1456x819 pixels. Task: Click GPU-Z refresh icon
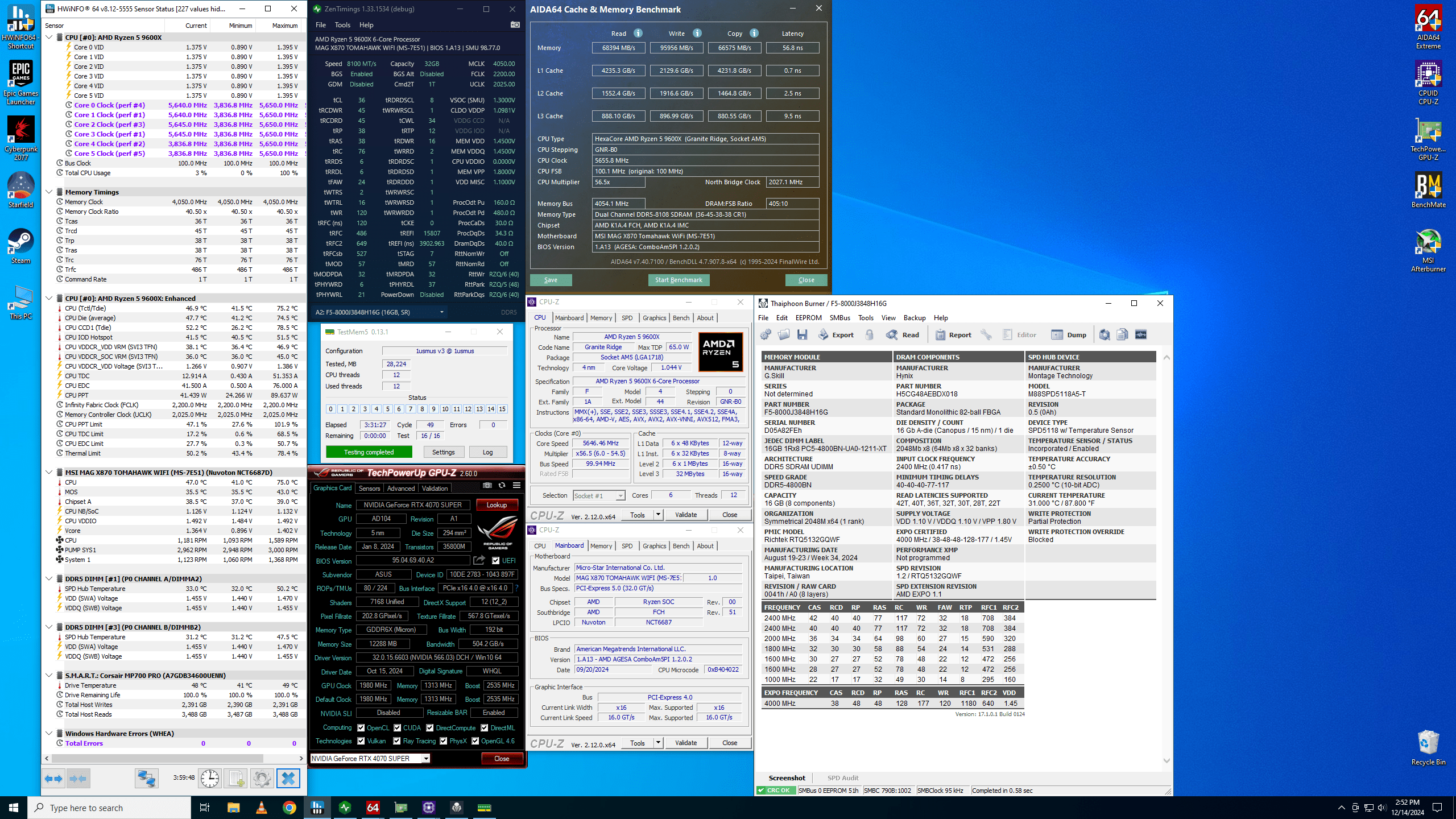coord(502,485)
